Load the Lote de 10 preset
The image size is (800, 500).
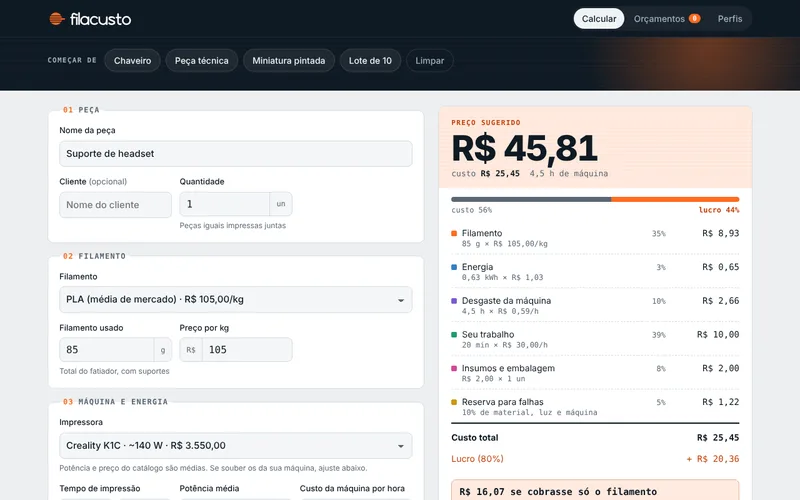tap(370, 61)
